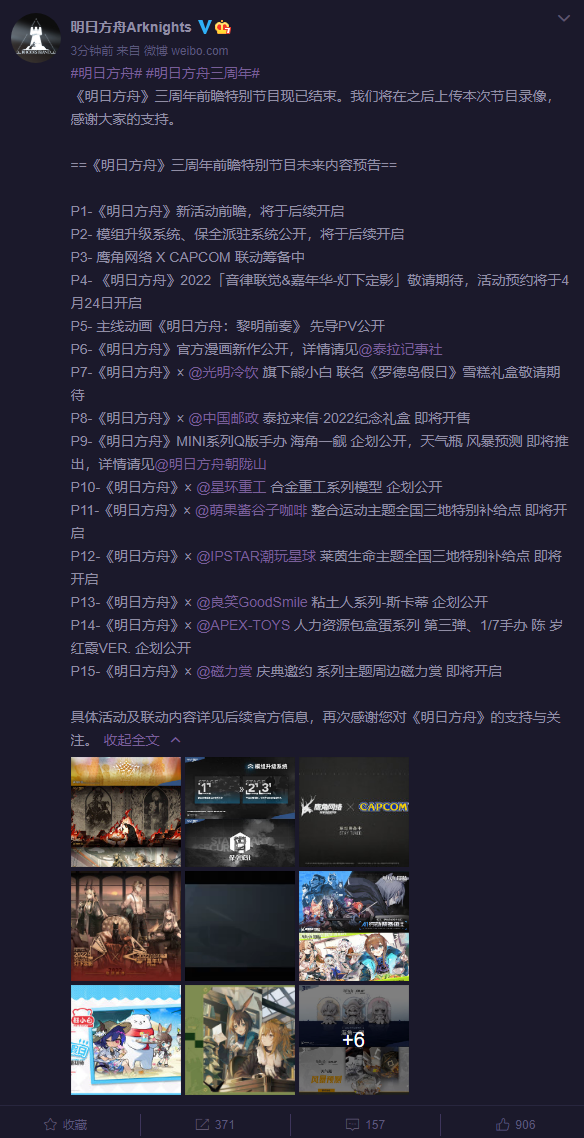The width and height of the screenshot is (584, 1138).
Task: Open post options chevron at top right
Action: [x=563, y=17]
